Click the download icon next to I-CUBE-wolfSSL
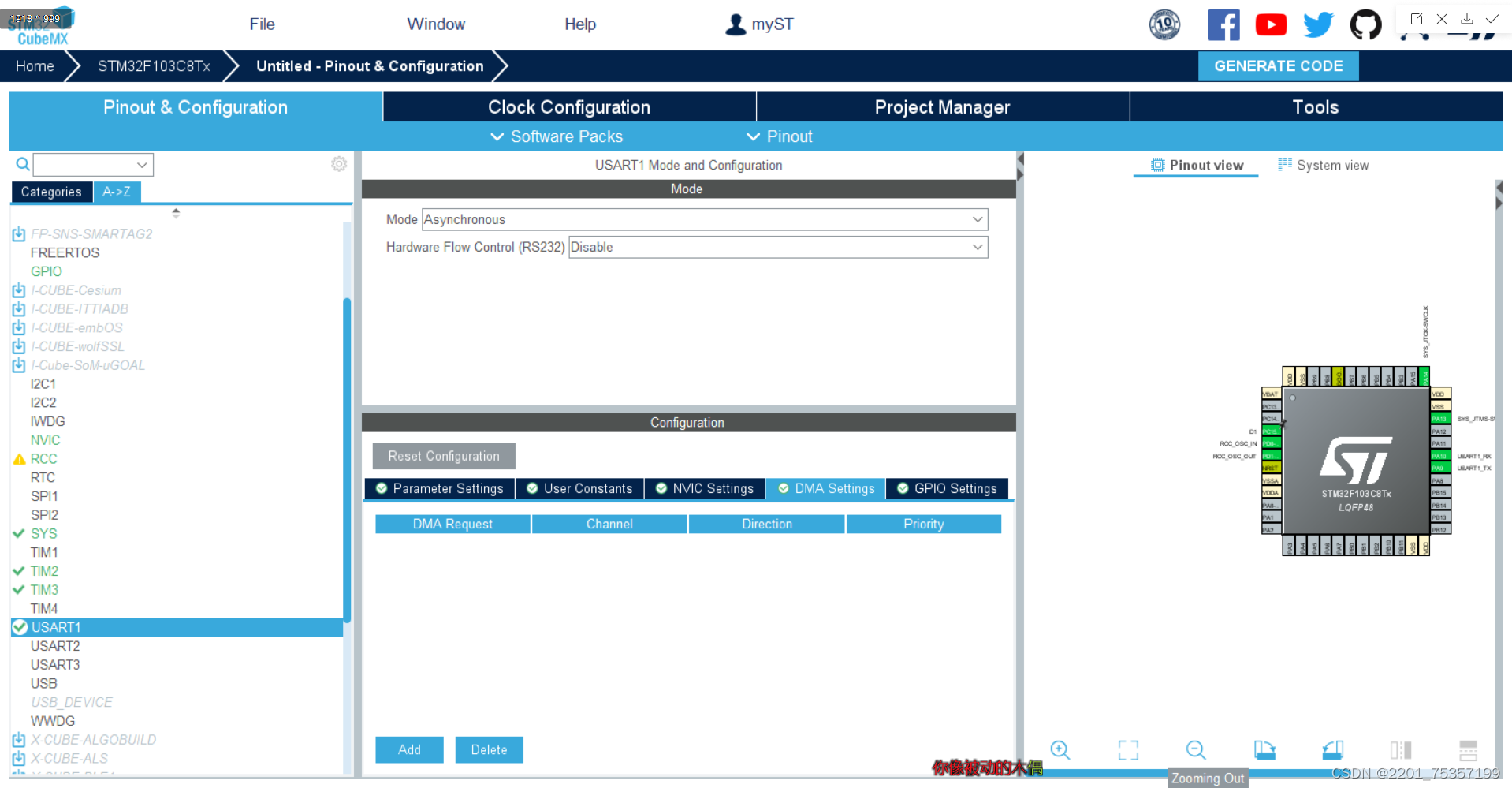 coord(19,346)
